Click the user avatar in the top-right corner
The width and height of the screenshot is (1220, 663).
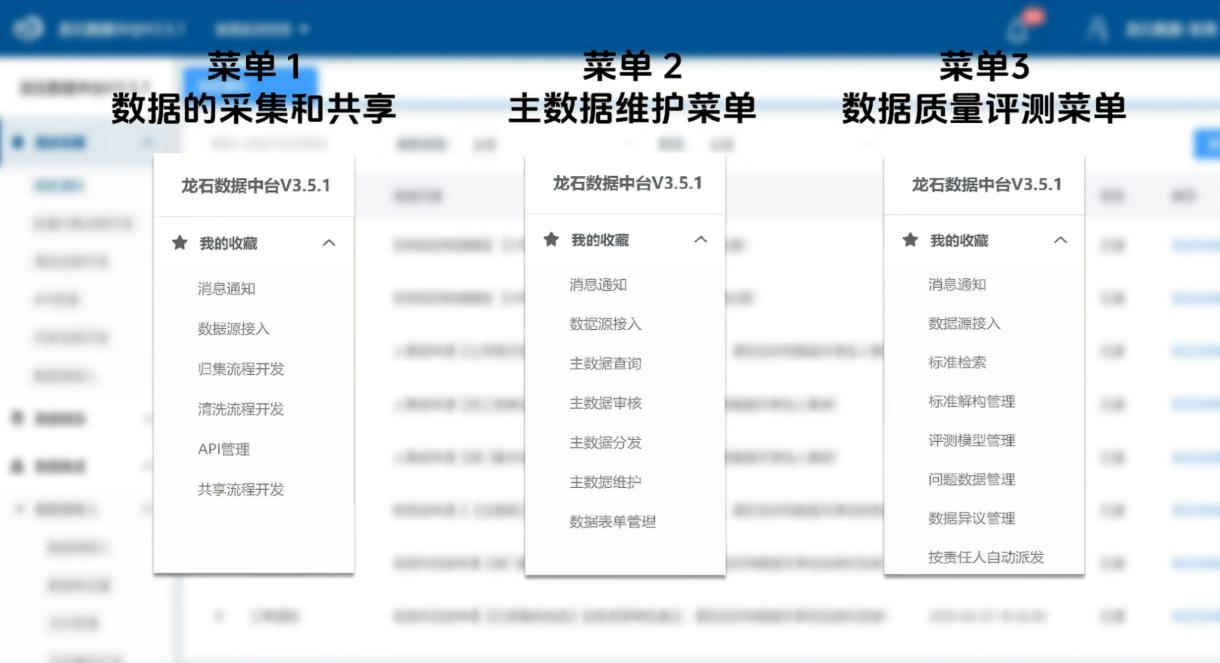[x=1096, y=30]
